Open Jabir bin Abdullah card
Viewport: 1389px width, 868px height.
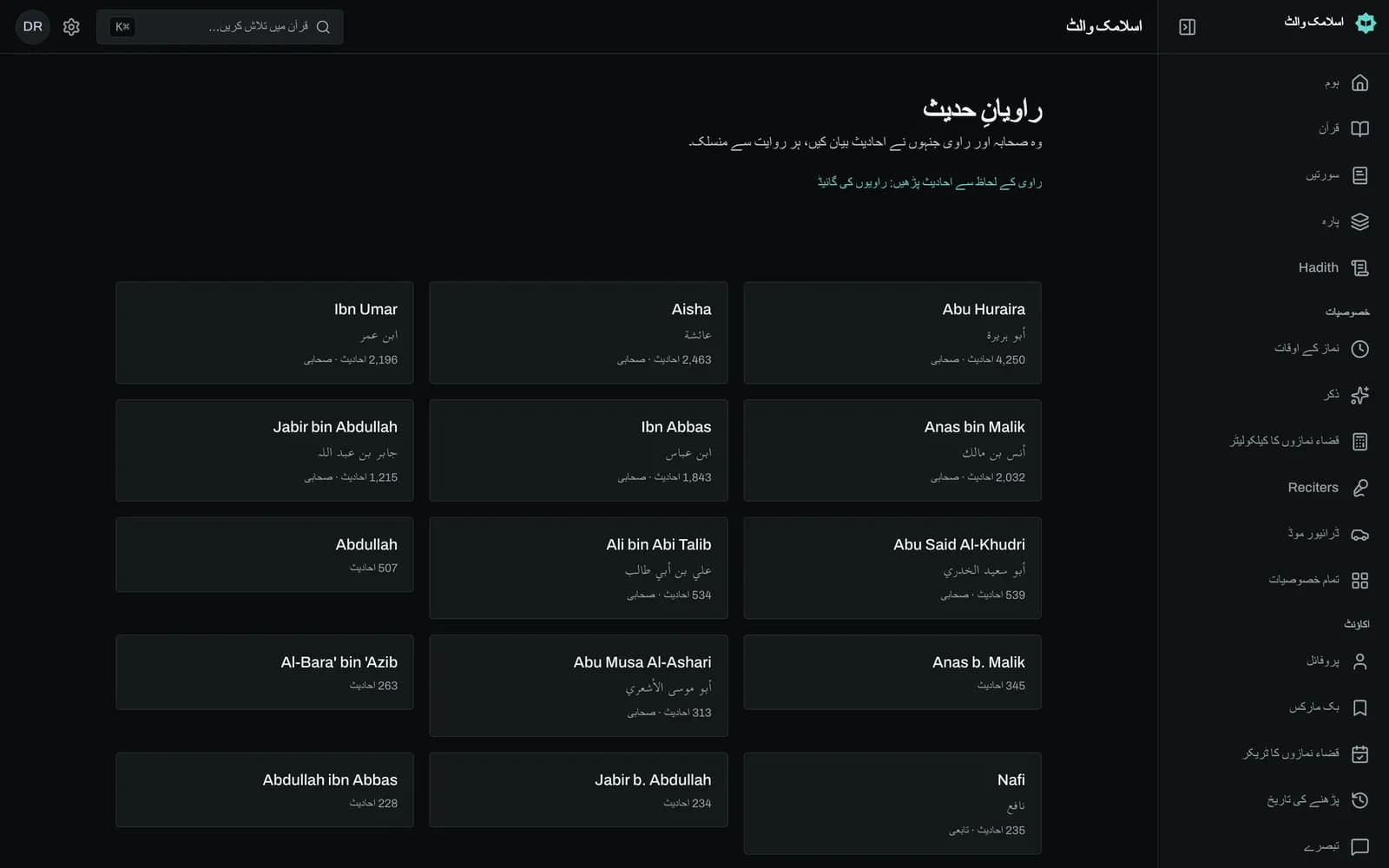(x=265, y=450)
